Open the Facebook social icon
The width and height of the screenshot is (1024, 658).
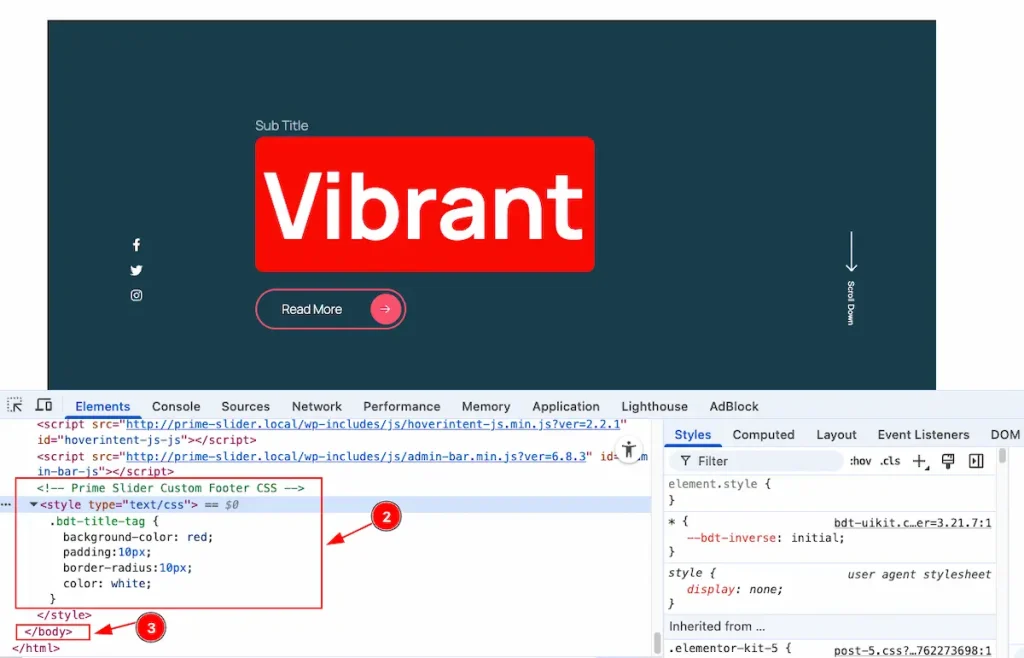(136, 245)
